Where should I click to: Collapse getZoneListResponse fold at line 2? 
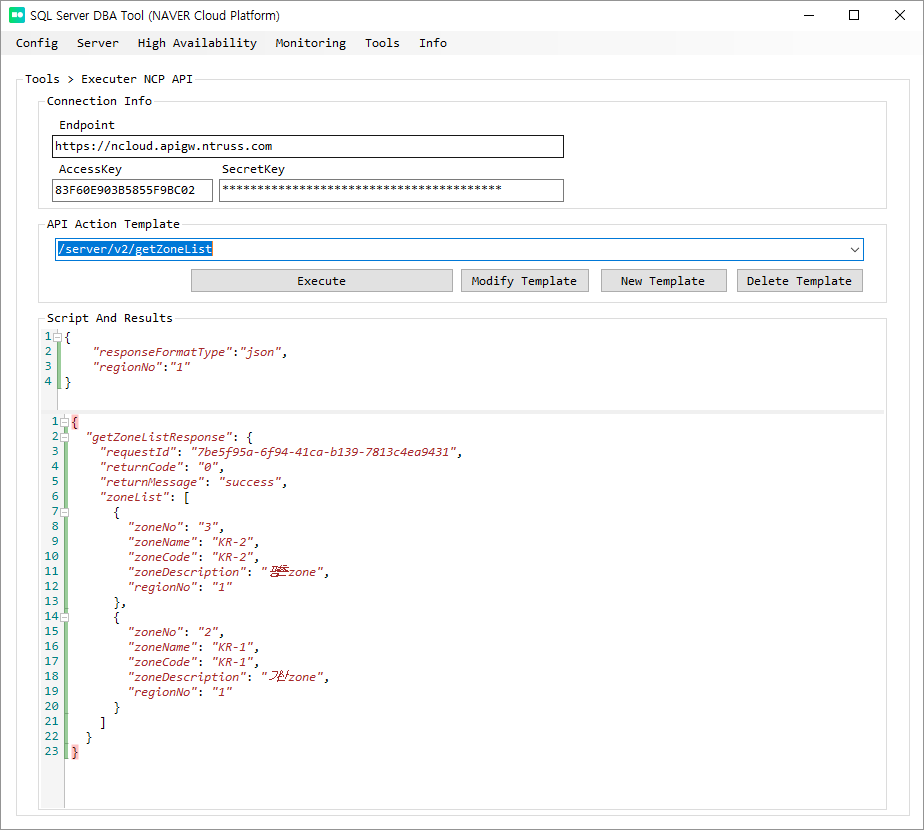65,437
